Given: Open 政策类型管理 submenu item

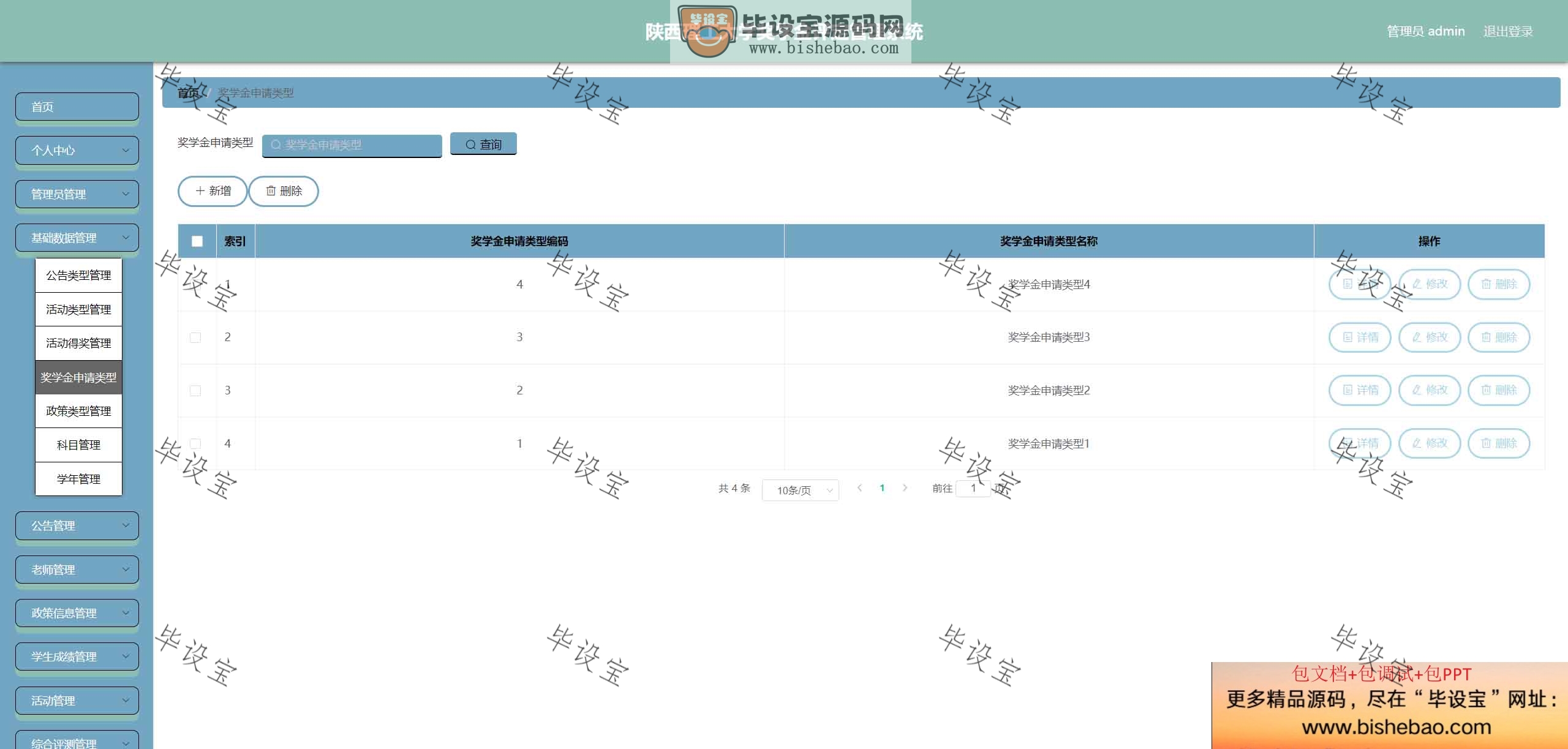Looking at the screenshot, I should 78,411.
